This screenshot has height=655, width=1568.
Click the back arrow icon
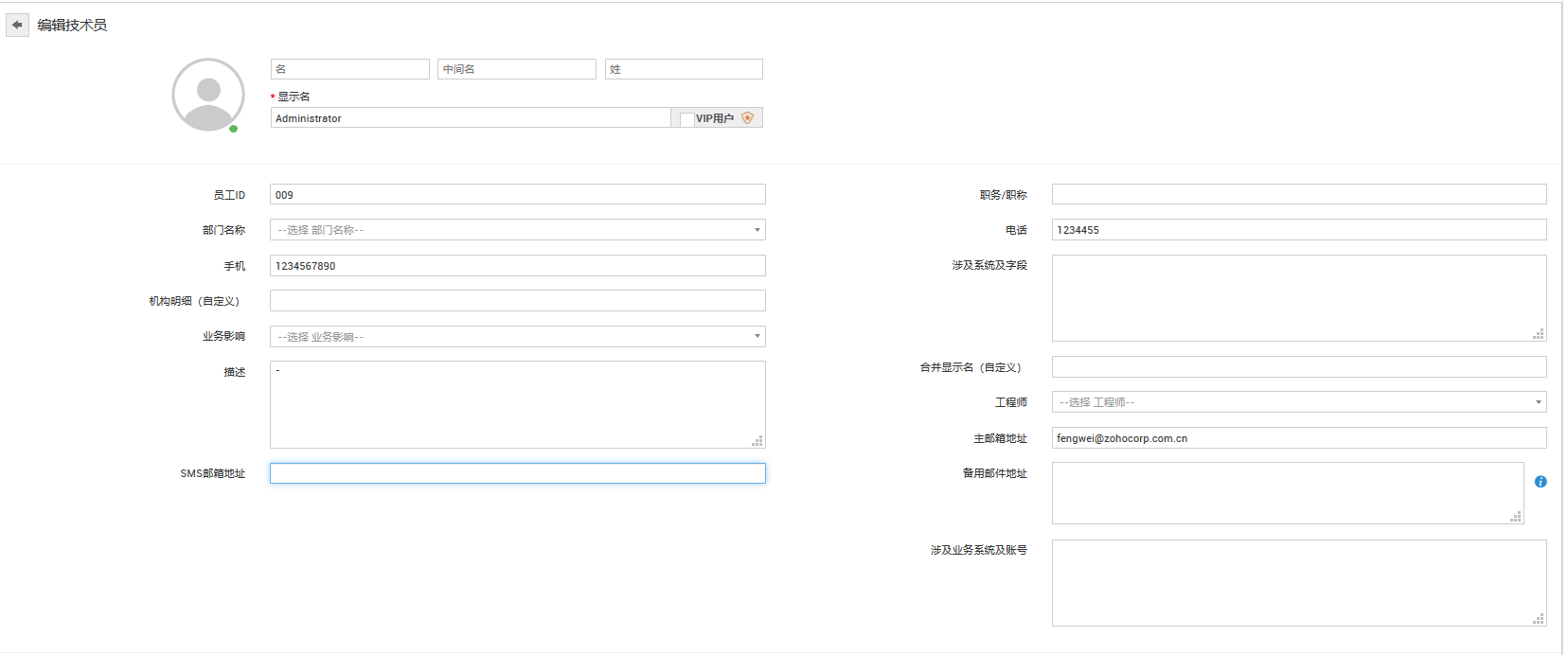[17, 26]
